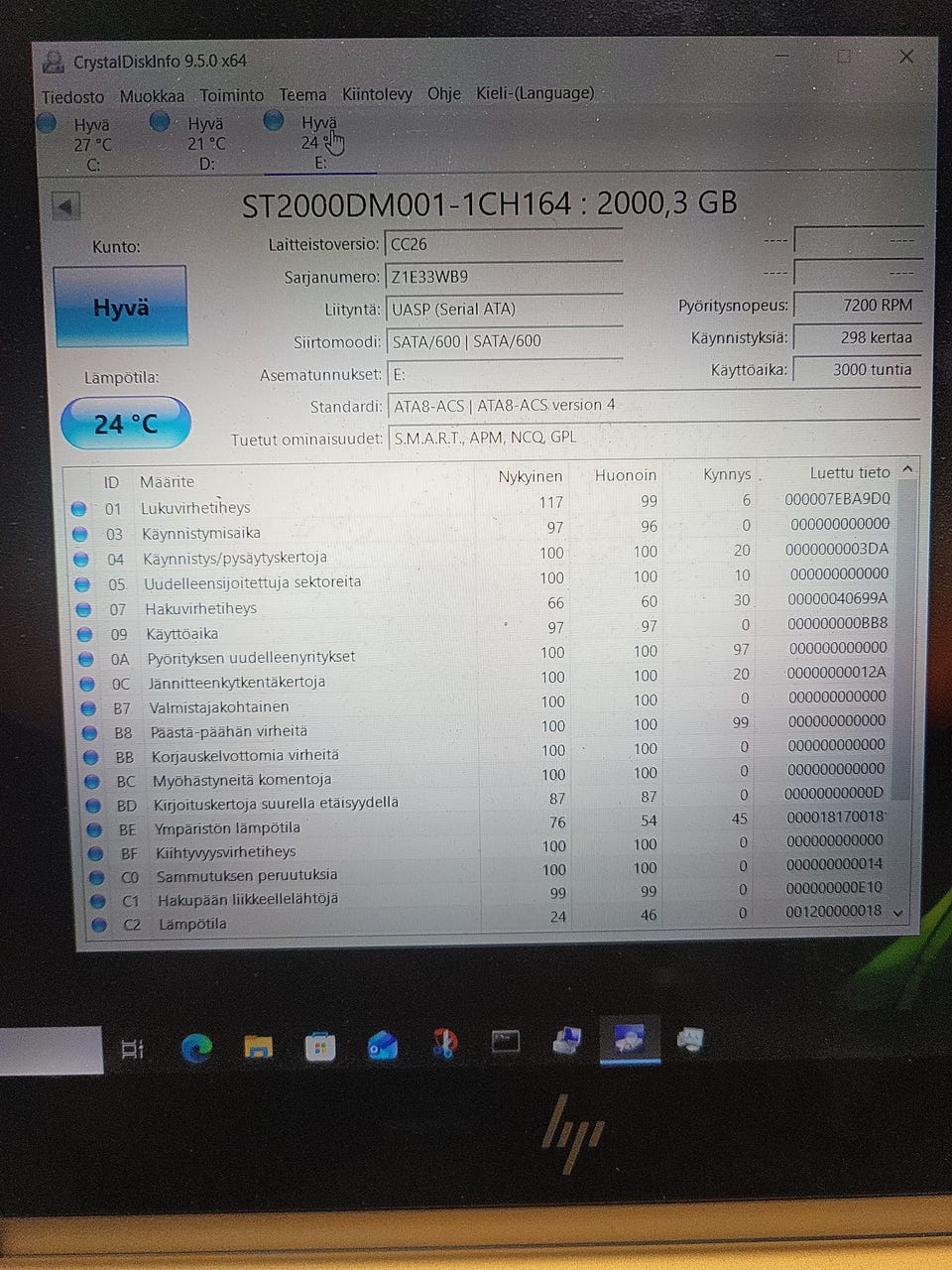This screenshot has width=952, height=1270.
Task: Open the Muokkaa menu
Action: pos(152,96)
